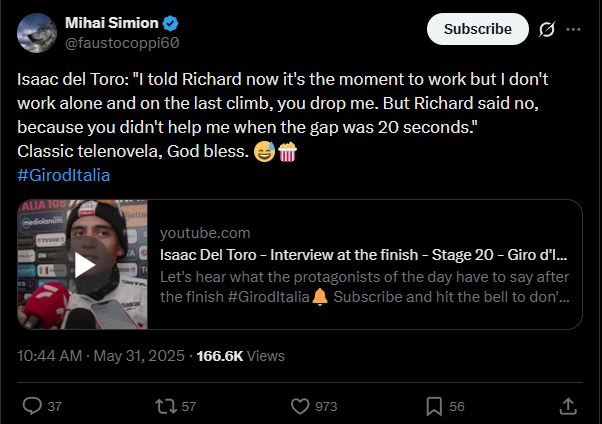Click the 57 reposts count
This screenshot has width=602, height=424.
(188, 406)
